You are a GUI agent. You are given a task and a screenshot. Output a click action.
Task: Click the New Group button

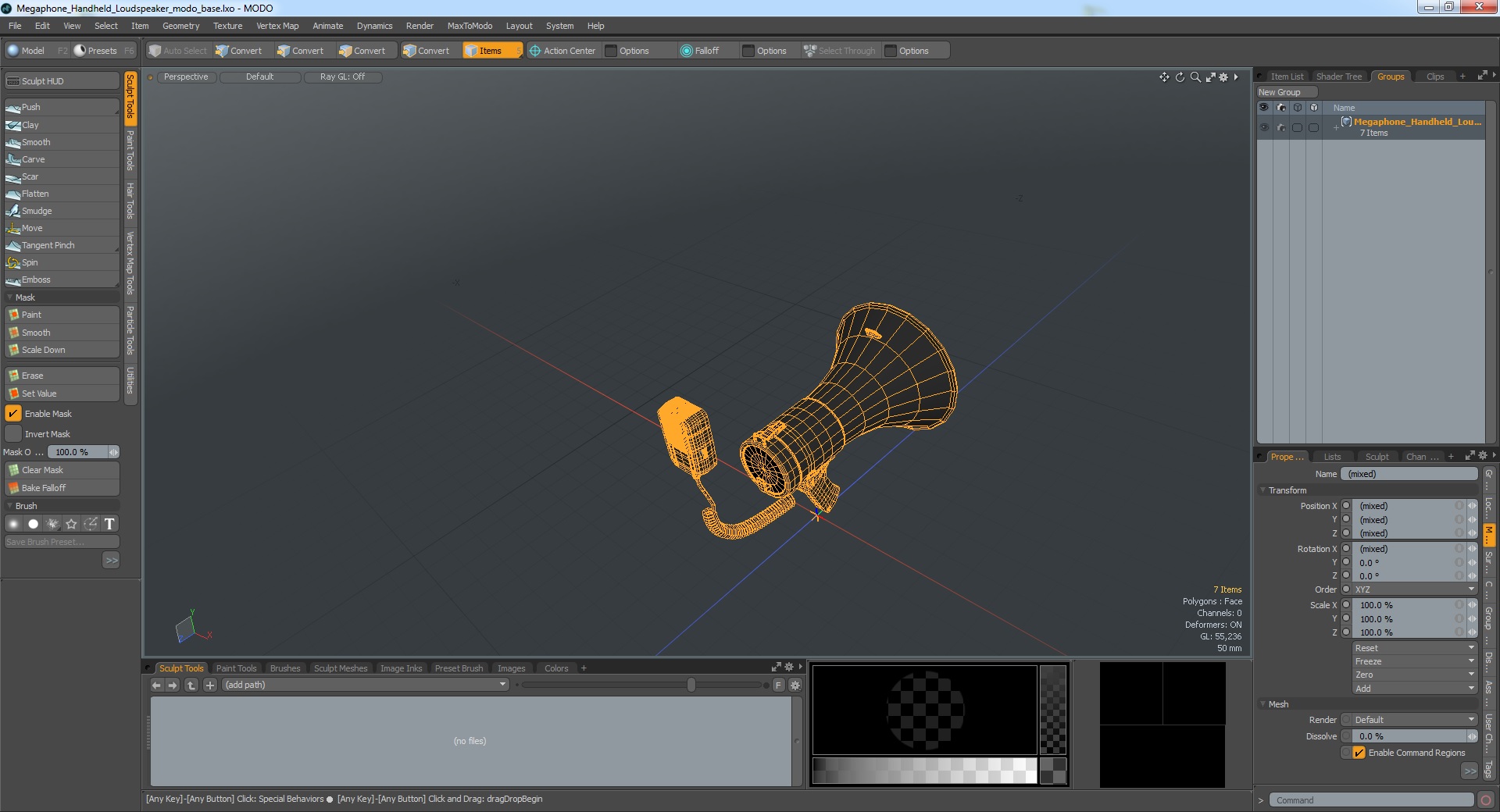[1286, 92]
